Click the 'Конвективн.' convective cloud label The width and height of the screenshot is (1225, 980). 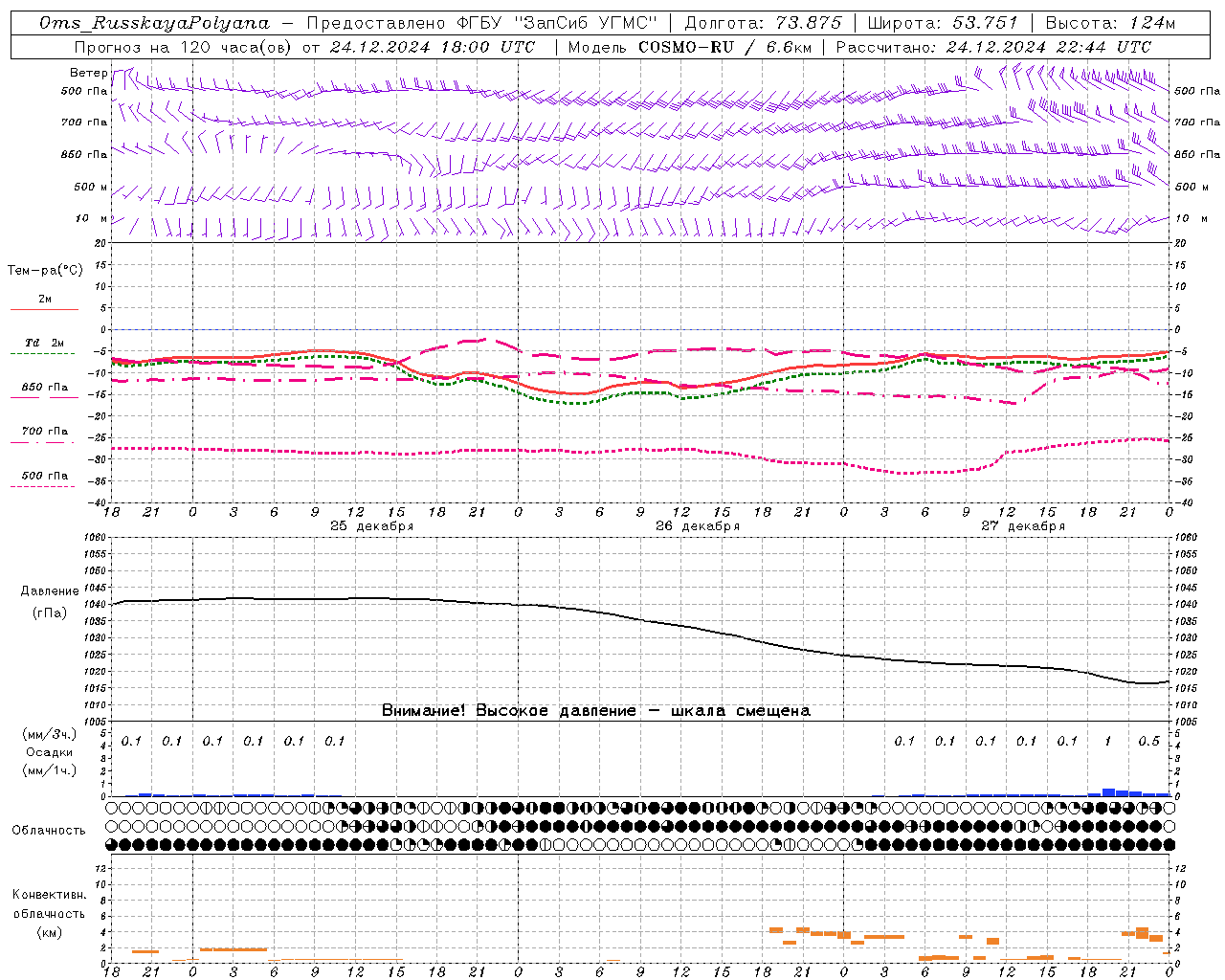point(50,895)
